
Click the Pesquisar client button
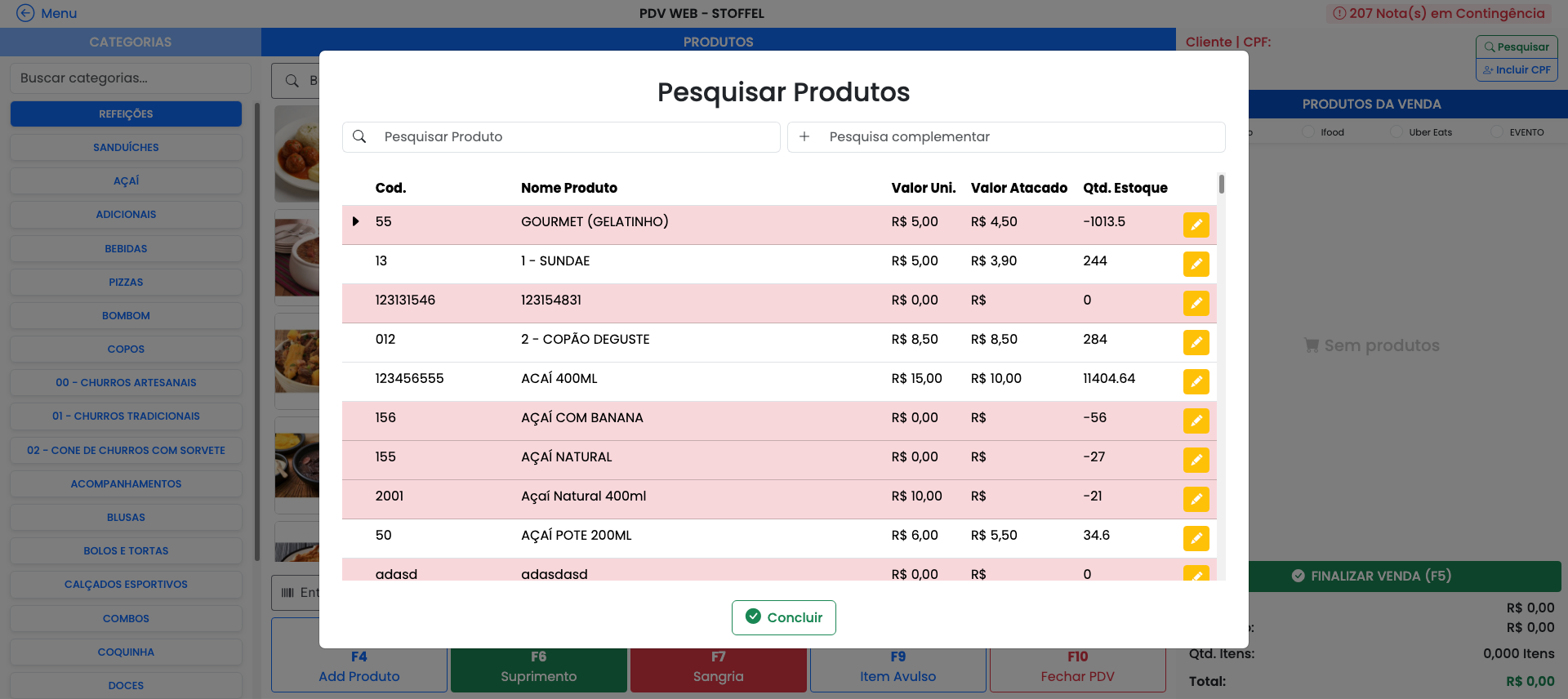pos(1517,47)
